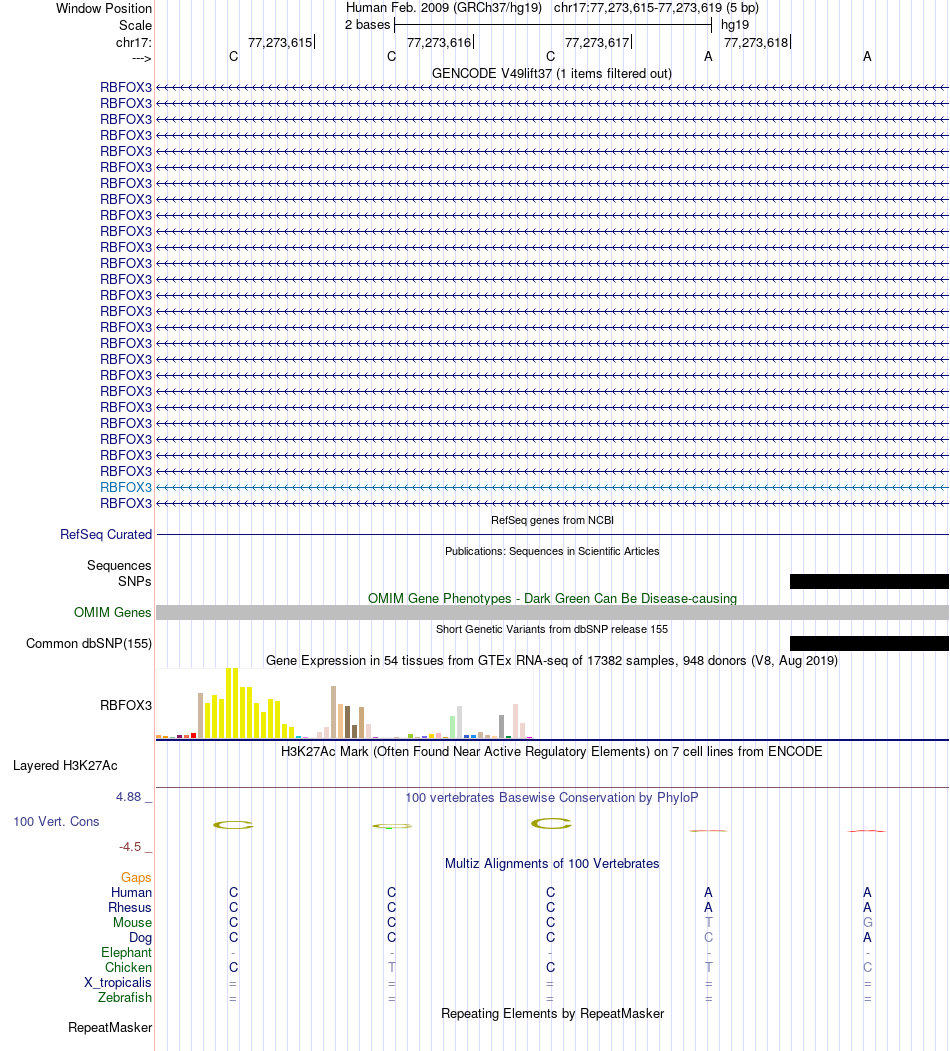Click the G base in the Mouse row
Image resolution: width=950 pixels, height=1051 pixels.
(868, 922)
